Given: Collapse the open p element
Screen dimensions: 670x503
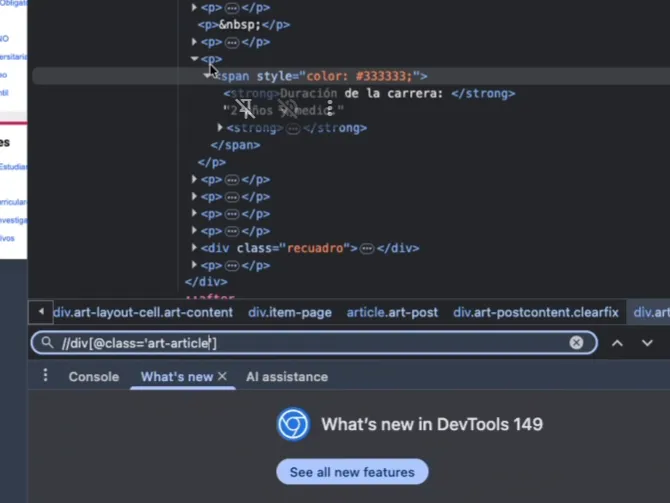Looking at the screenshot, I should tap(194, 59).
